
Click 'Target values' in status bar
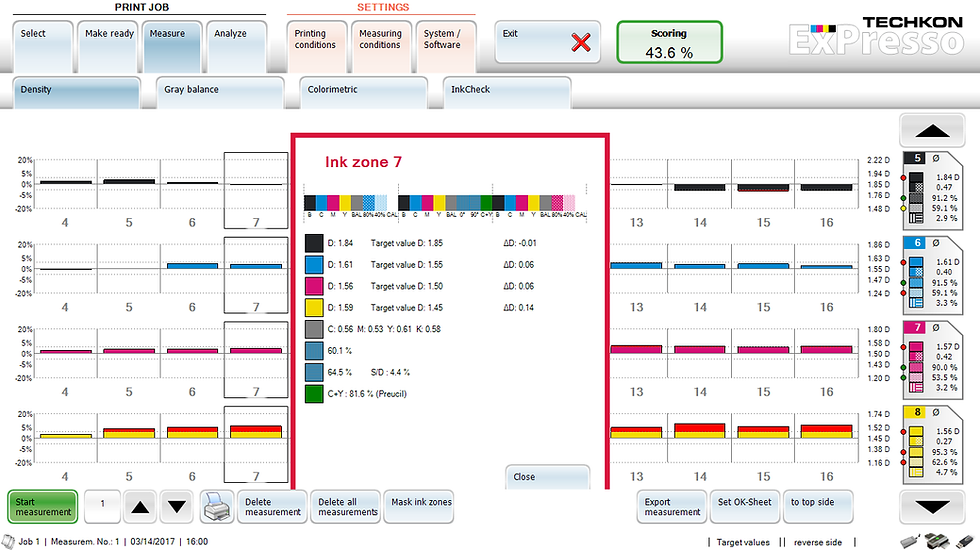[743, 542]
